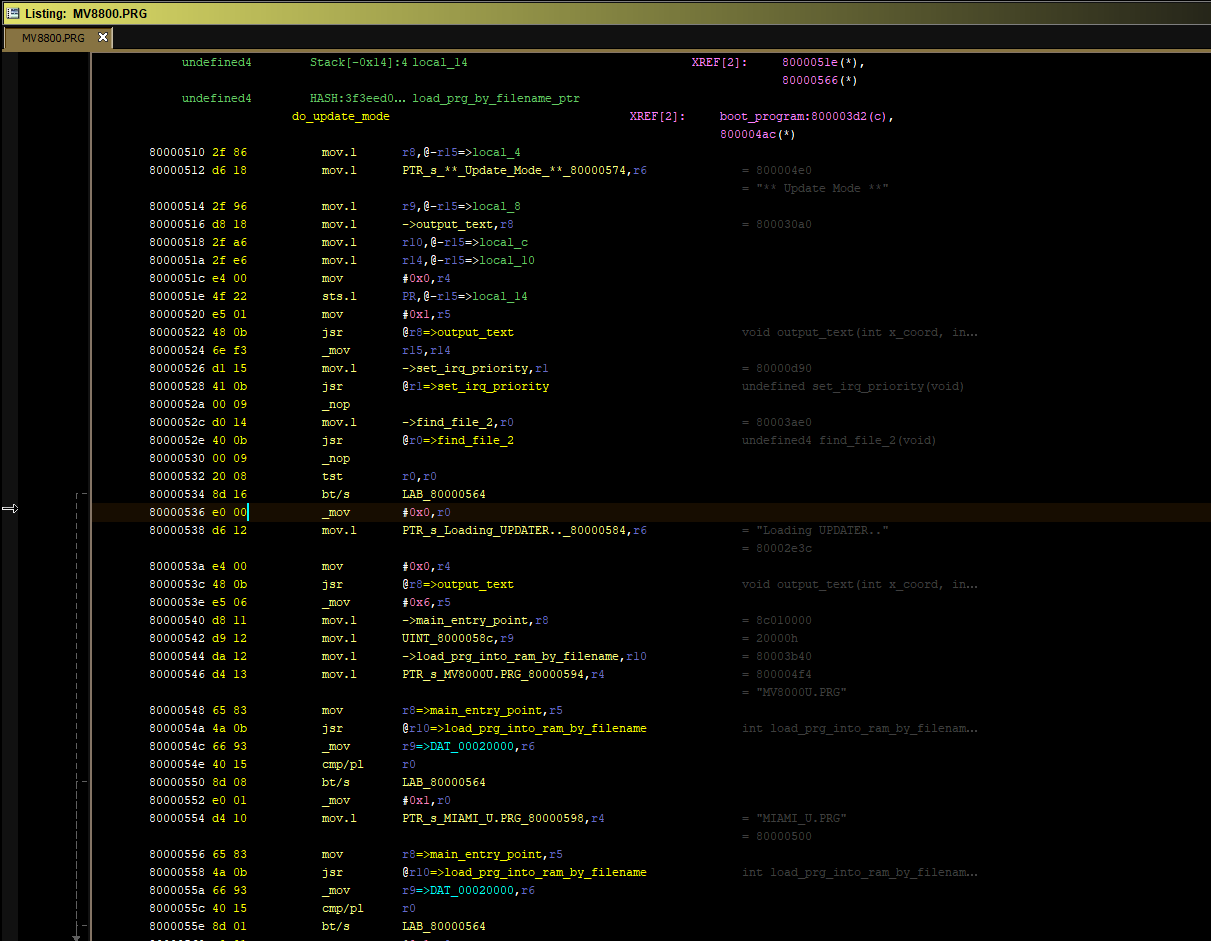This screenshot has height=941, width=1211.
Task: Click #0x6,r5 operand at 8000053e
Action: click(x=426, y=602)
